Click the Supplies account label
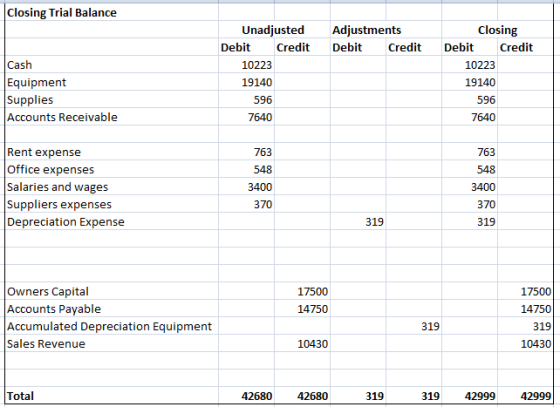Image resolution: width=560 pixels, height=407 pixels. pyautogui.click(x=30, y=100)
